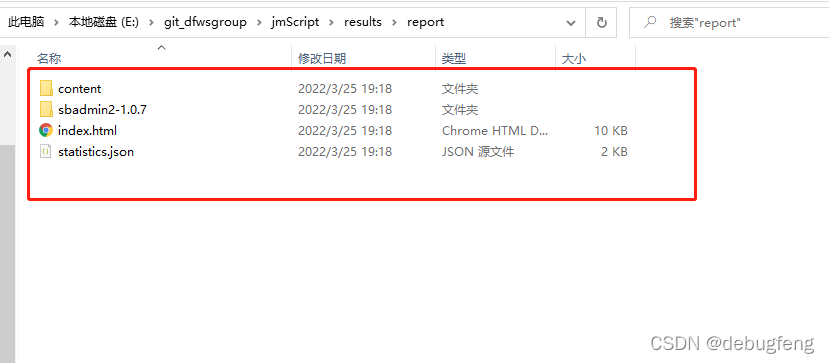Refresh the report folder view
829x363 pixels.
point(602,23)
